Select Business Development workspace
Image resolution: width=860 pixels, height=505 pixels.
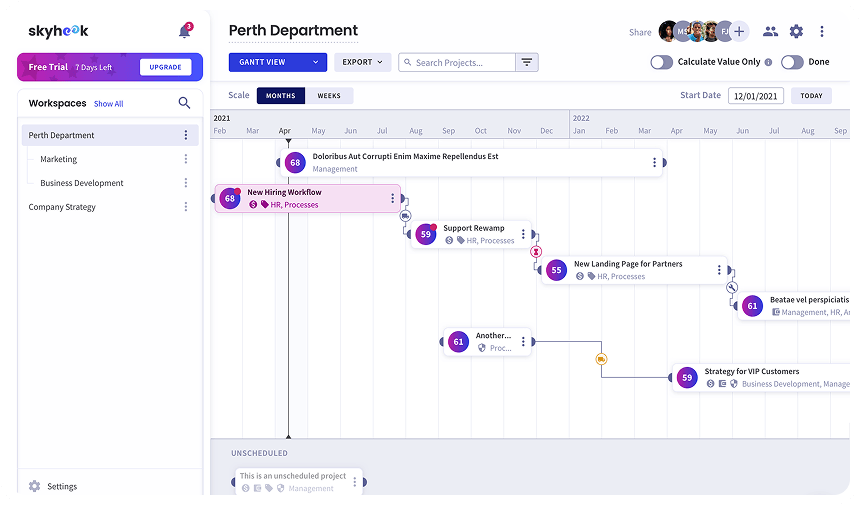[82, 183]
